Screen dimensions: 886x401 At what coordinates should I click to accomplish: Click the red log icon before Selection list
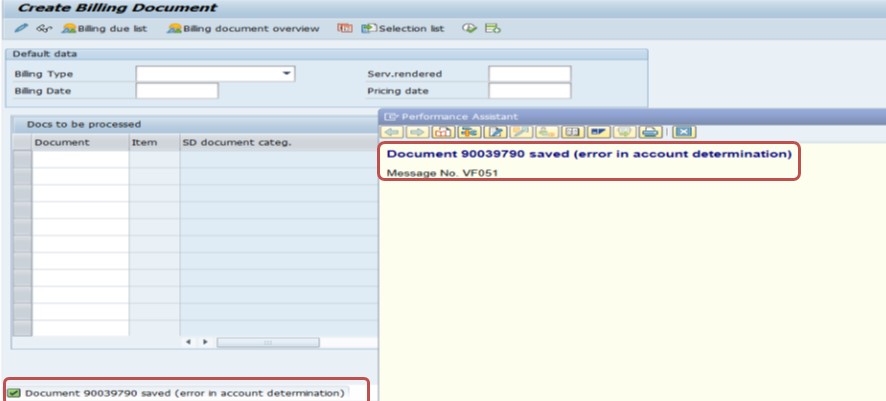pyautogui.click(x=345, y=28)
